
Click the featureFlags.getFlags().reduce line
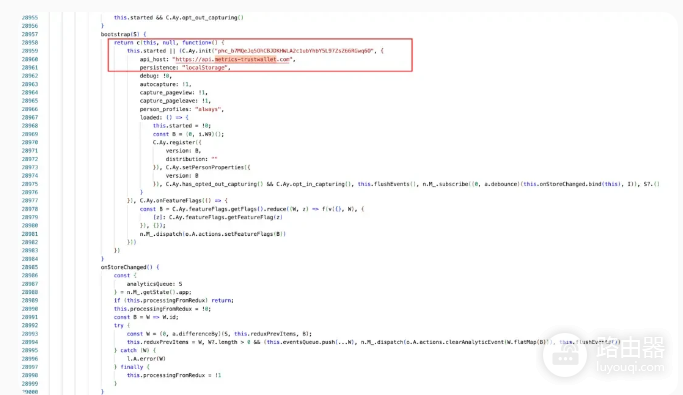point(252,209)
